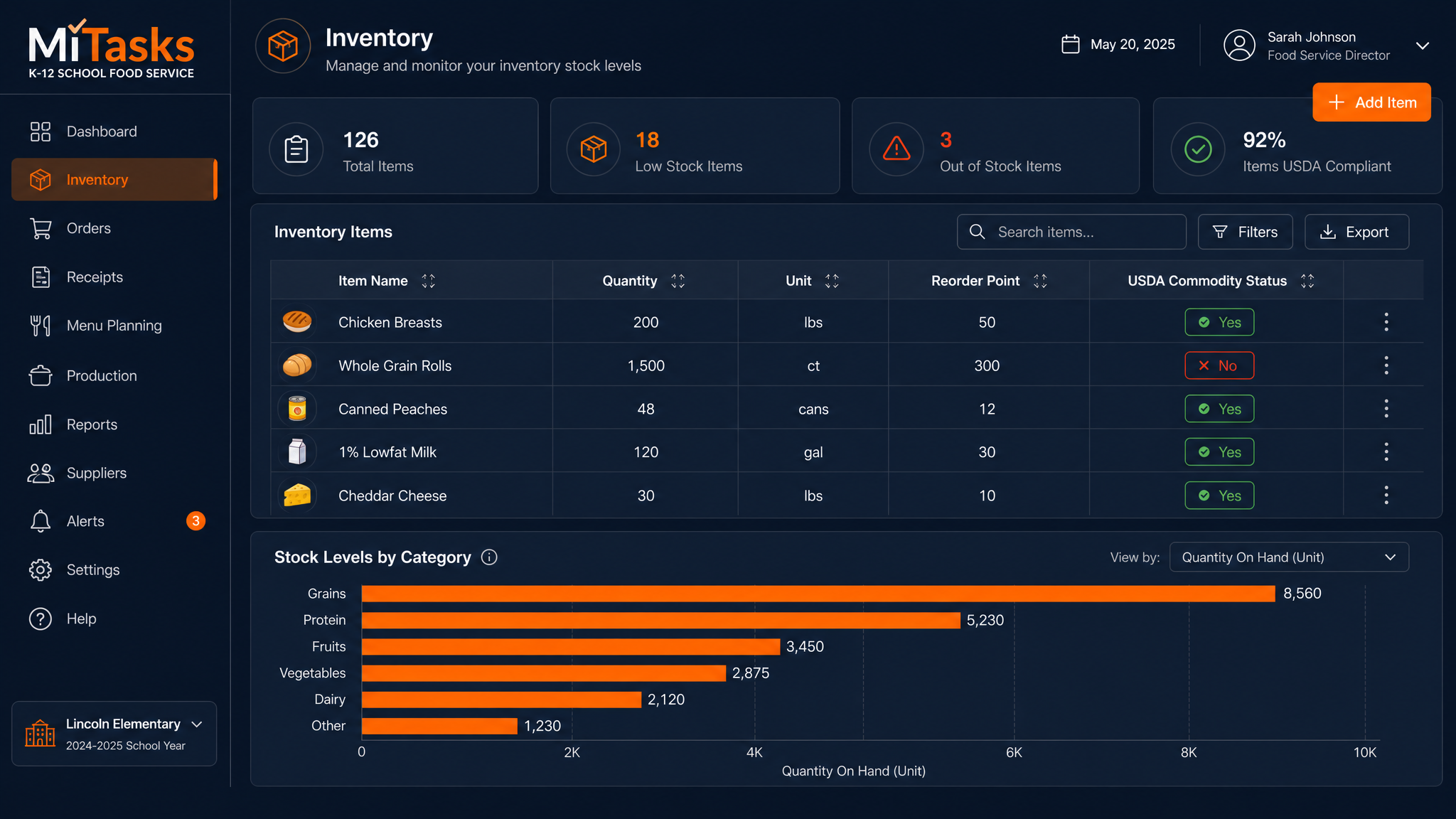This screenshot has width=1456, height=819.
Task: Click the 1,500 quantity cell
Action: [646, 365]
